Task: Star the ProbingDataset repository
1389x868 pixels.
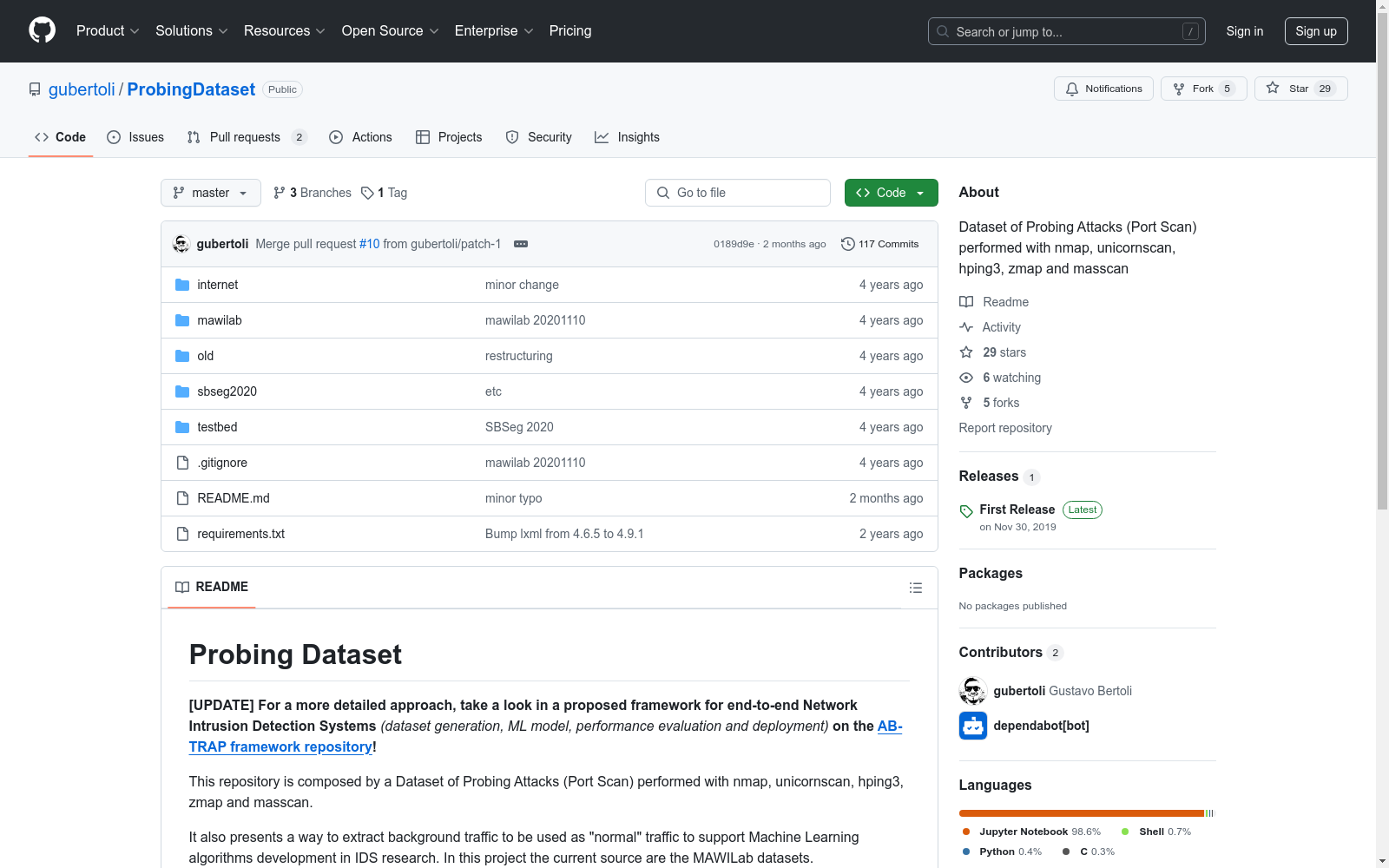Action: [x=1300, y=89]
